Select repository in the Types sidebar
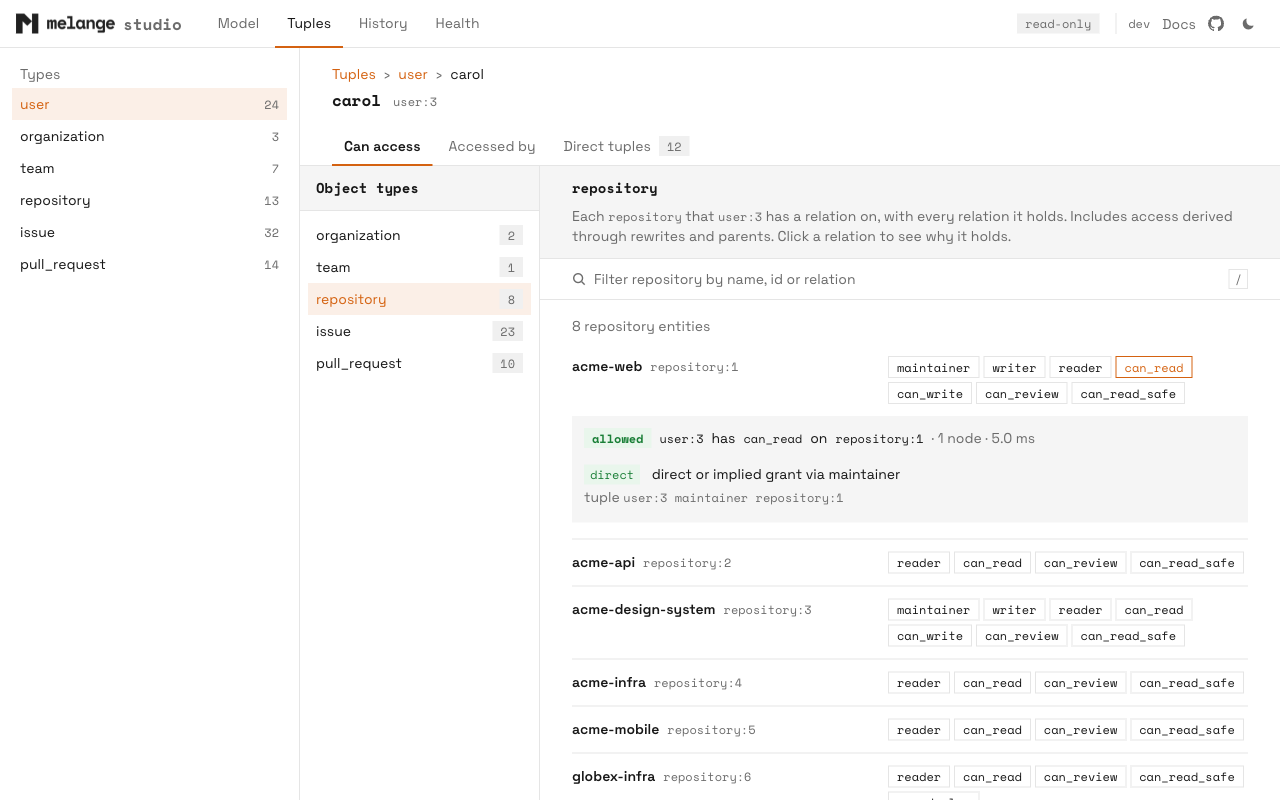The image size is (1280, 800). [x=150, y=200]
